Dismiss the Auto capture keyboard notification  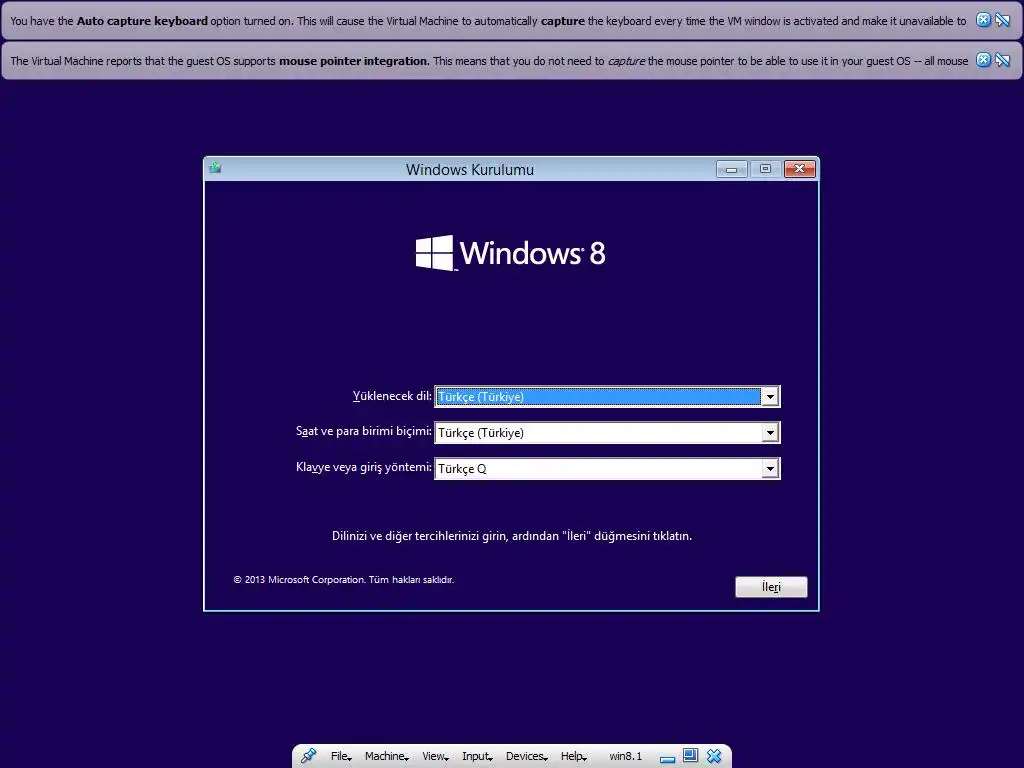point(983,20)
